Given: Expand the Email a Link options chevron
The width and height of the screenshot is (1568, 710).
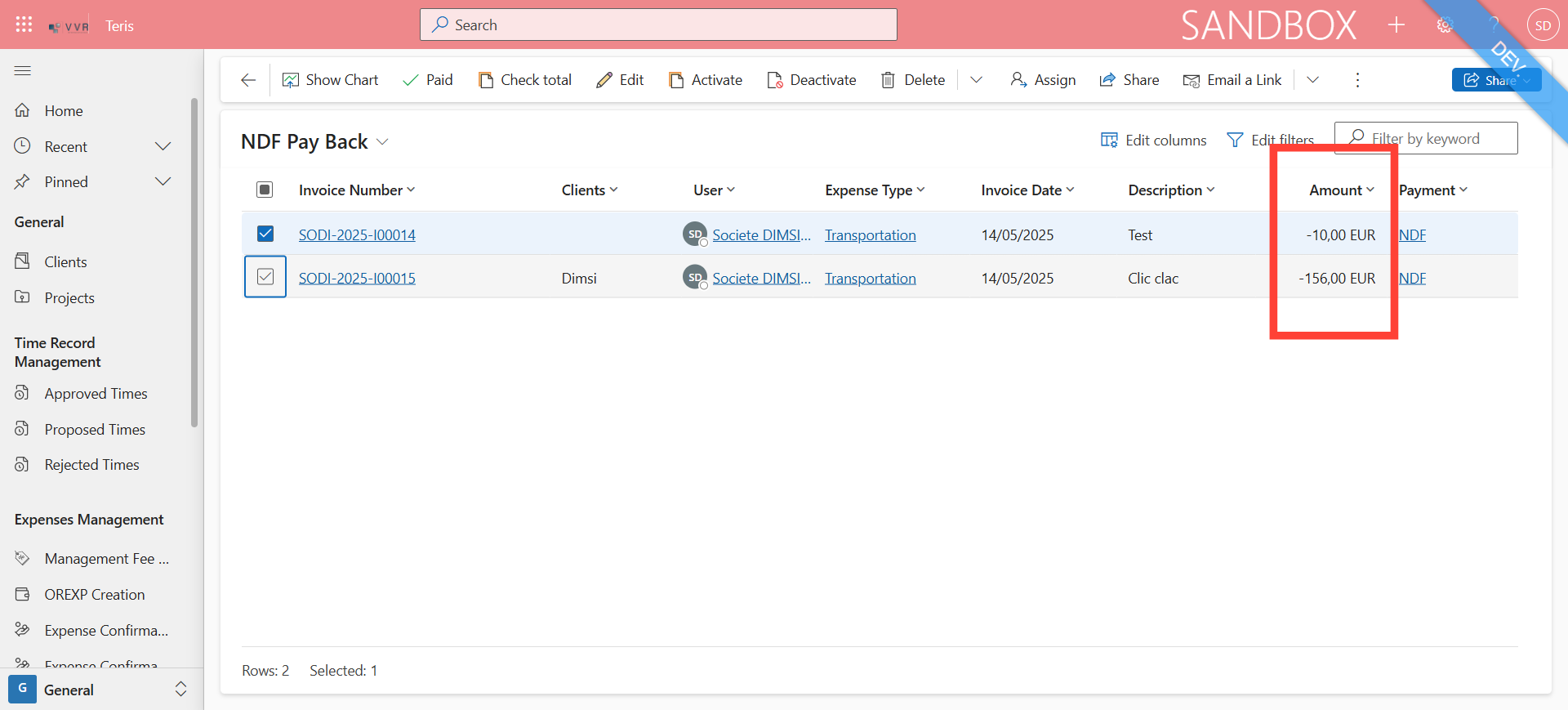Looking at the screenshot, I should click(1312, 80).
